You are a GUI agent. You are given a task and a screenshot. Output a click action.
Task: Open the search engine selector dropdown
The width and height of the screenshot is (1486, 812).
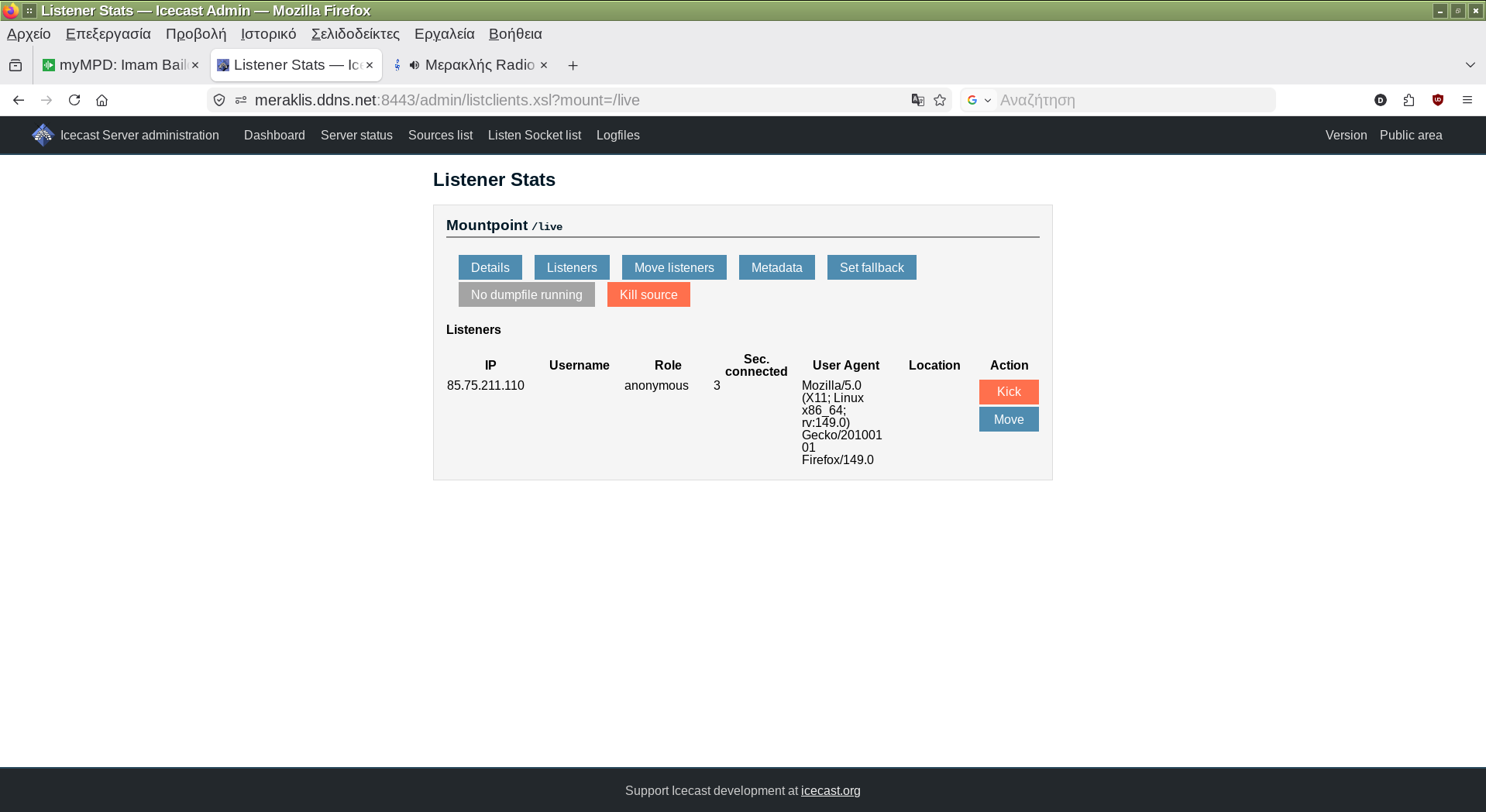coord(979,100)
